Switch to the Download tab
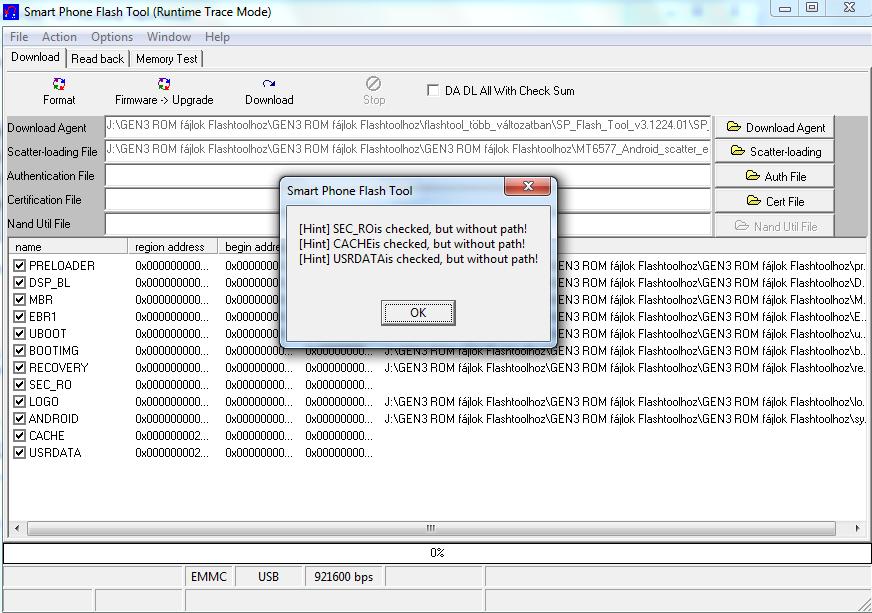The height and width of the screenshot is (613, 872). tap(36, 57)
